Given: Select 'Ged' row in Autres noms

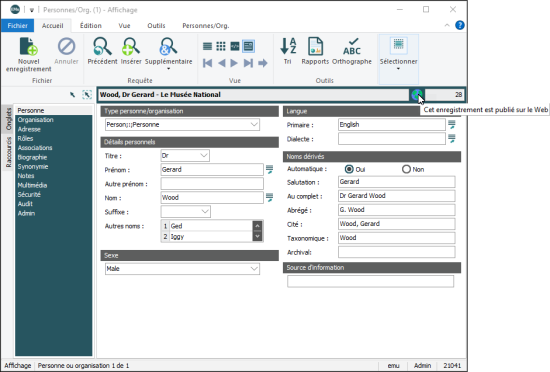Looking at the screenshot, I should click(207, 226).
